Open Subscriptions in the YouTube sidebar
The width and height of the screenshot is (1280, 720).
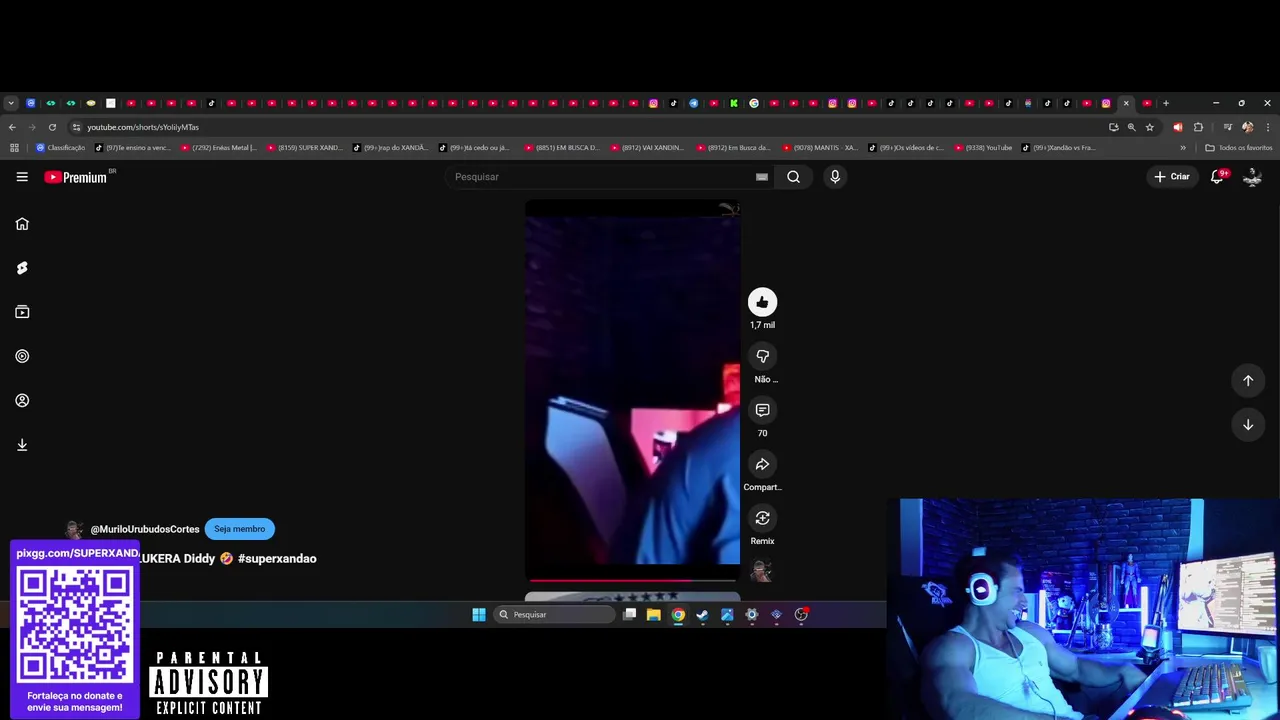[x=22, y=312]
